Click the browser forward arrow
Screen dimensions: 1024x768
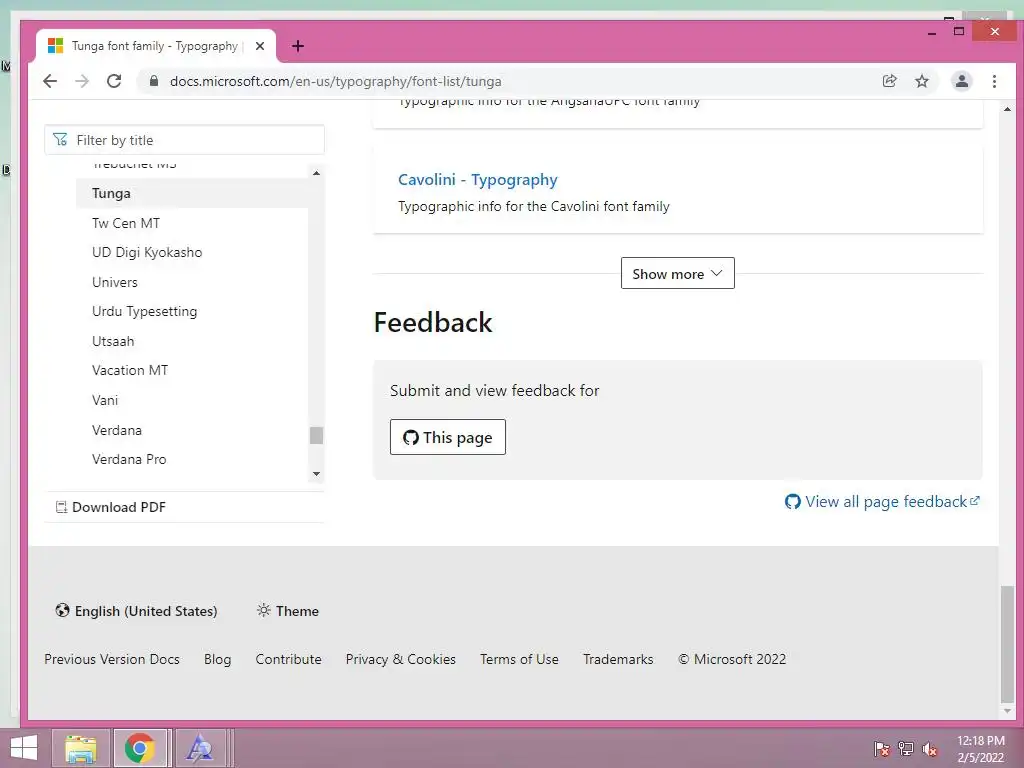(x=82, y=81)
